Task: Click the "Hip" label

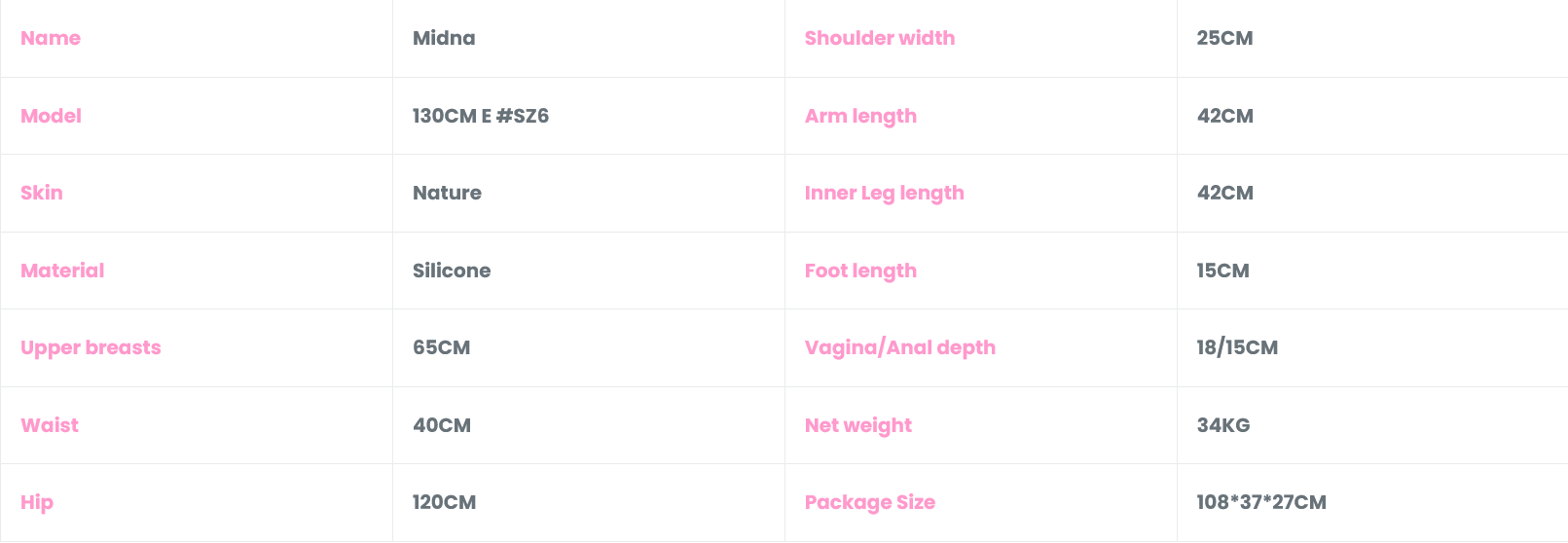Action: pos(37,502)
